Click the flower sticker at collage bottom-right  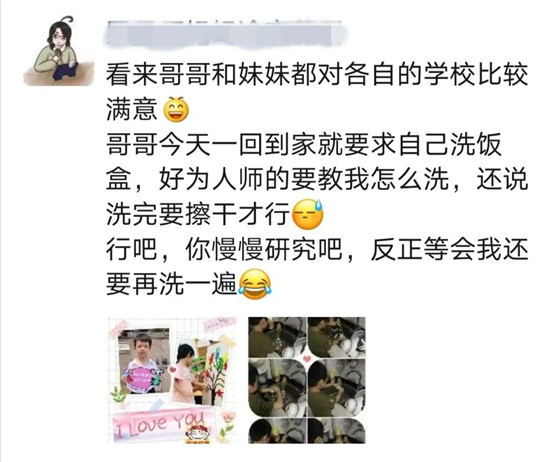click(226, 426)
